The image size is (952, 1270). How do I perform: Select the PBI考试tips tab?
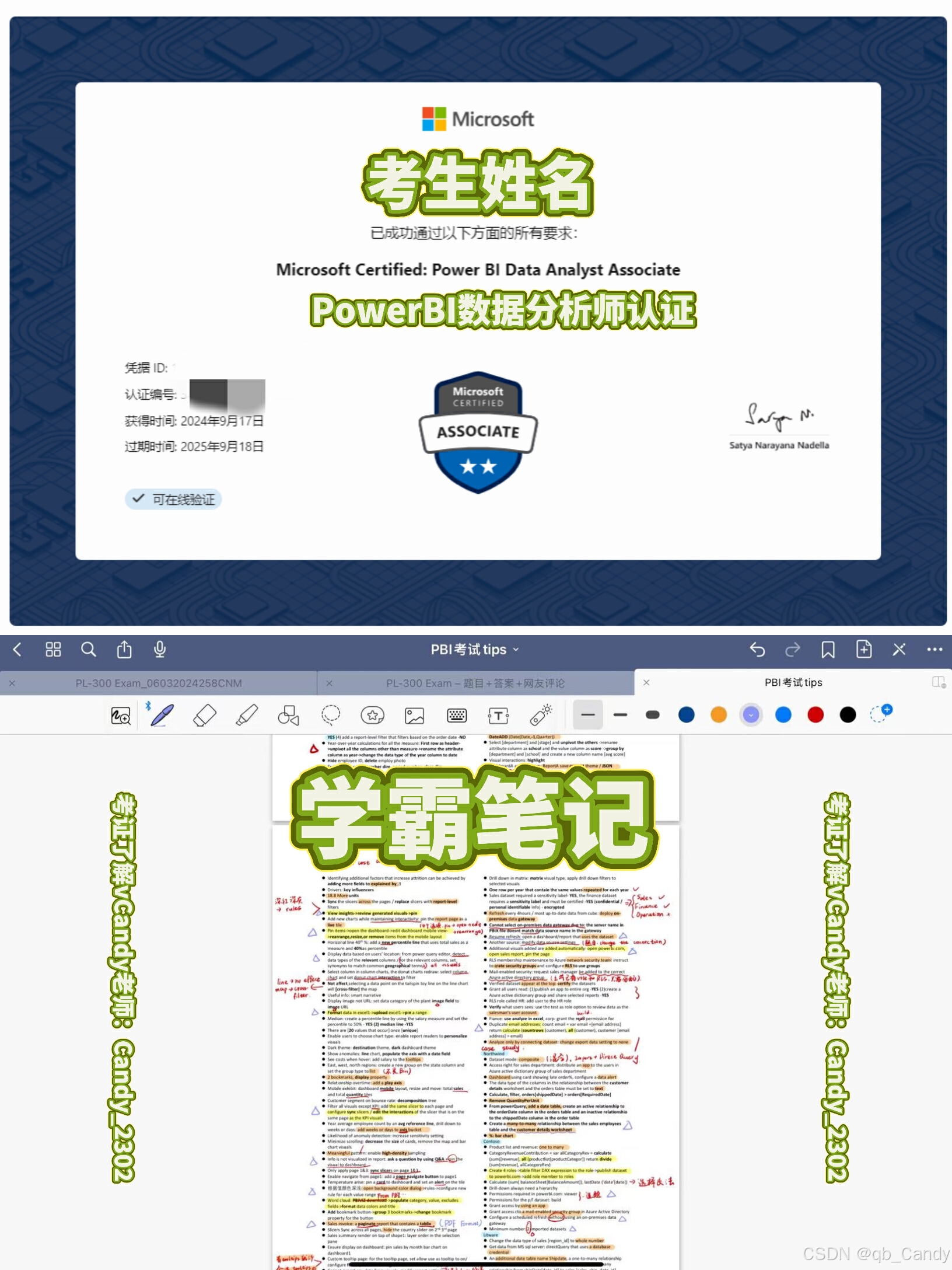[x=793, y=682]
